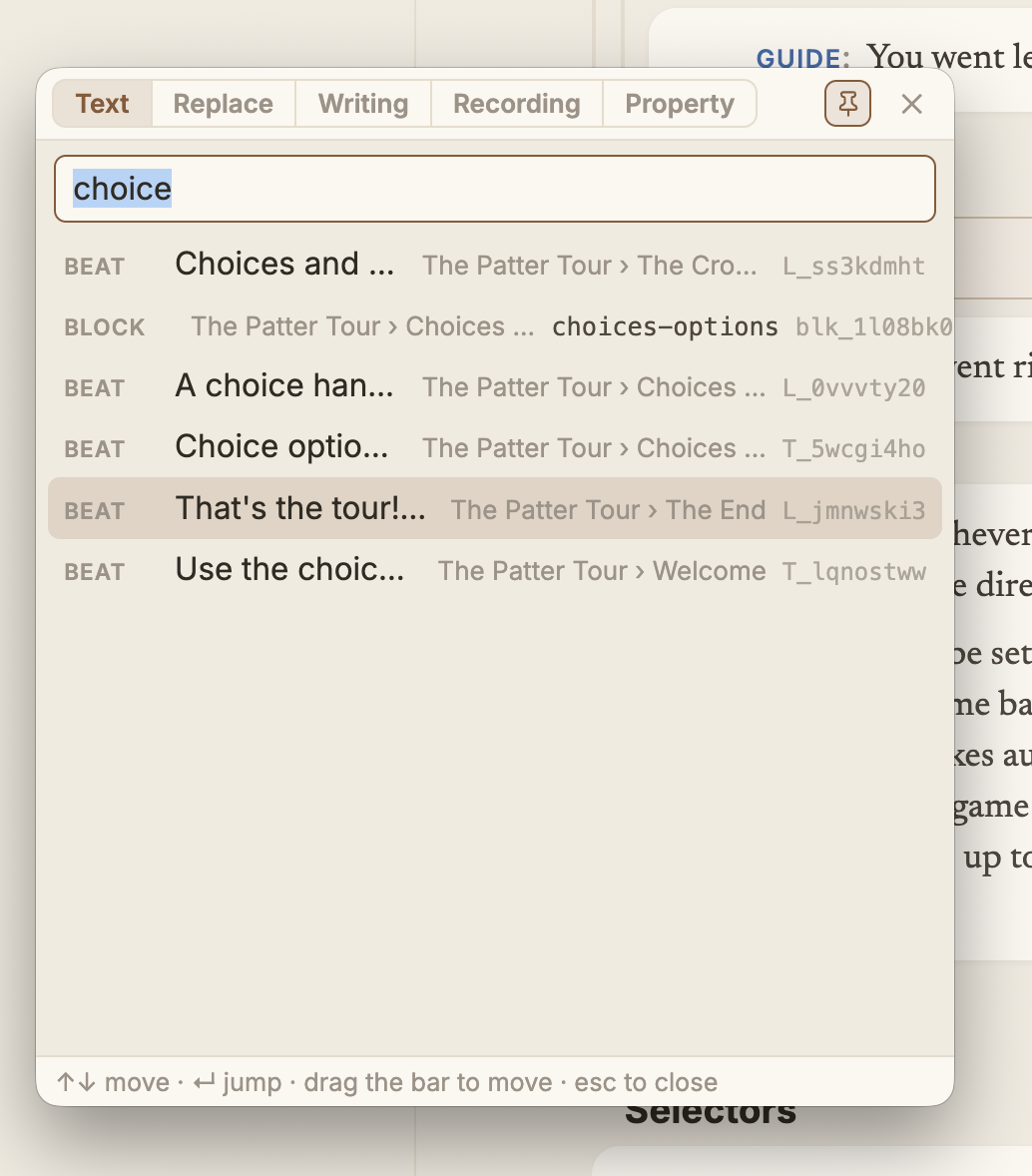Click the ID L_ss3kdmht
1032x1176 pixels.
853,267
